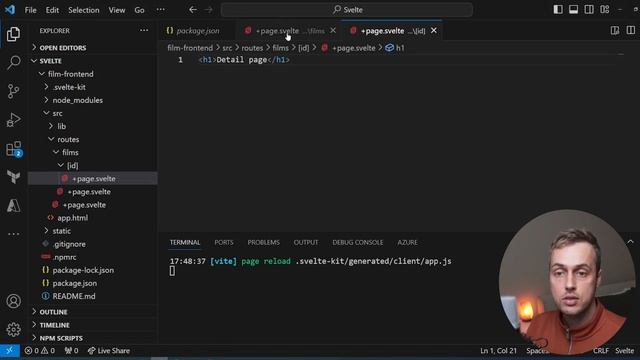Click Ln 1, Col 21 status item
This screenshot has height=360, width=640.
coord(498,351)
